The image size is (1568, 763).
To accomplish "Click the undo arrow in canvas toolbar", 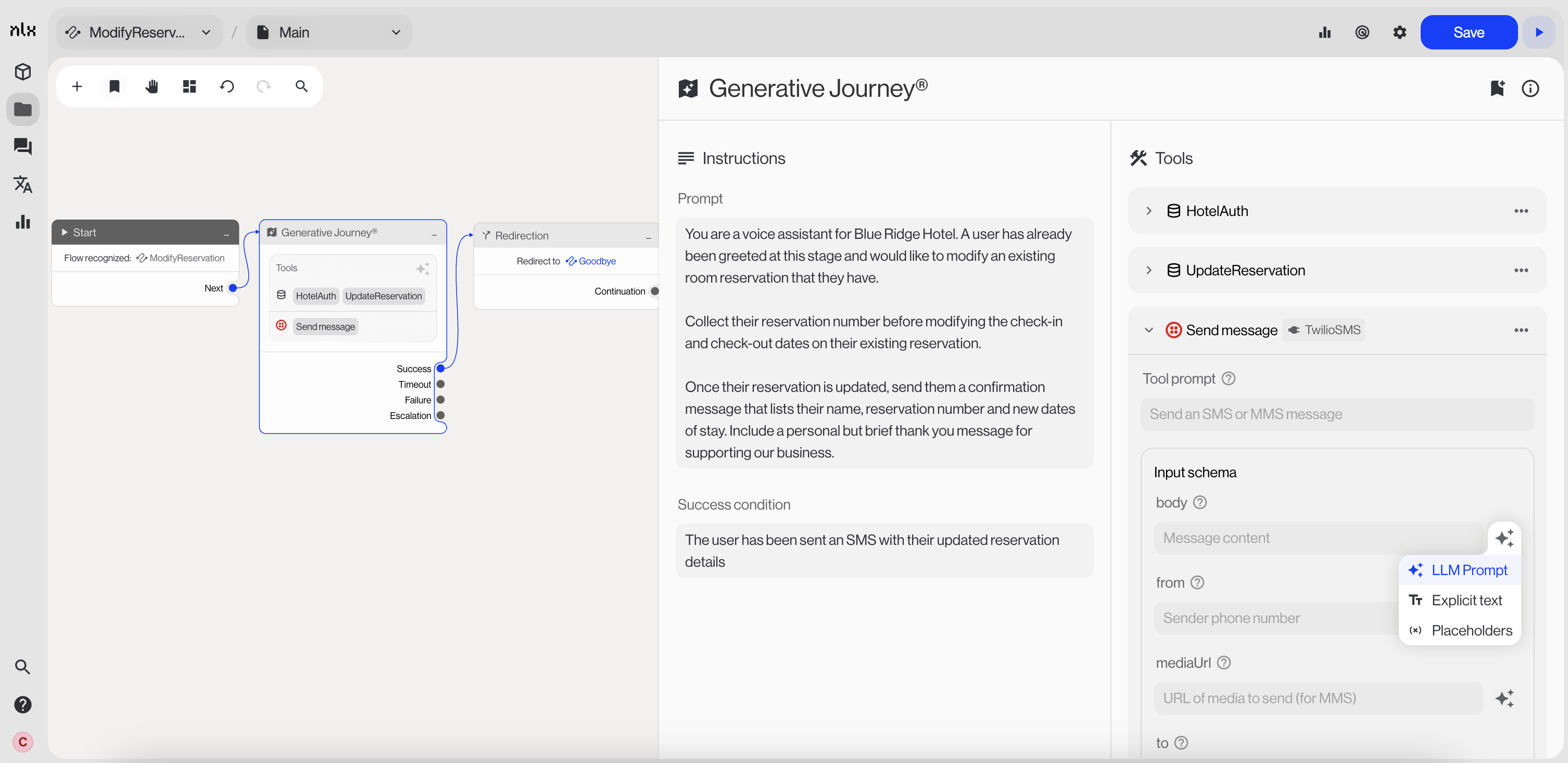I will point(226,86).
